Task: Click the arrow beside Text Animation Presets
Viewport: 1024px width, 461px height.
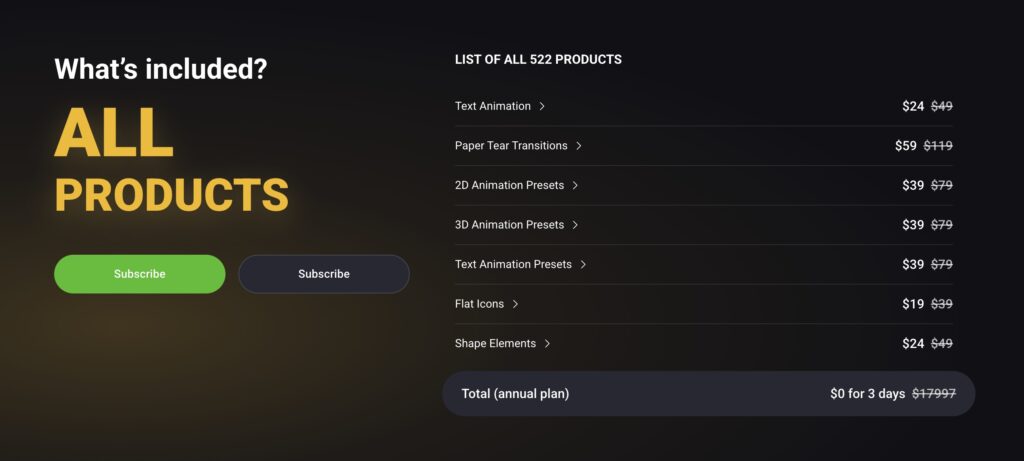Action: point(583,264)
